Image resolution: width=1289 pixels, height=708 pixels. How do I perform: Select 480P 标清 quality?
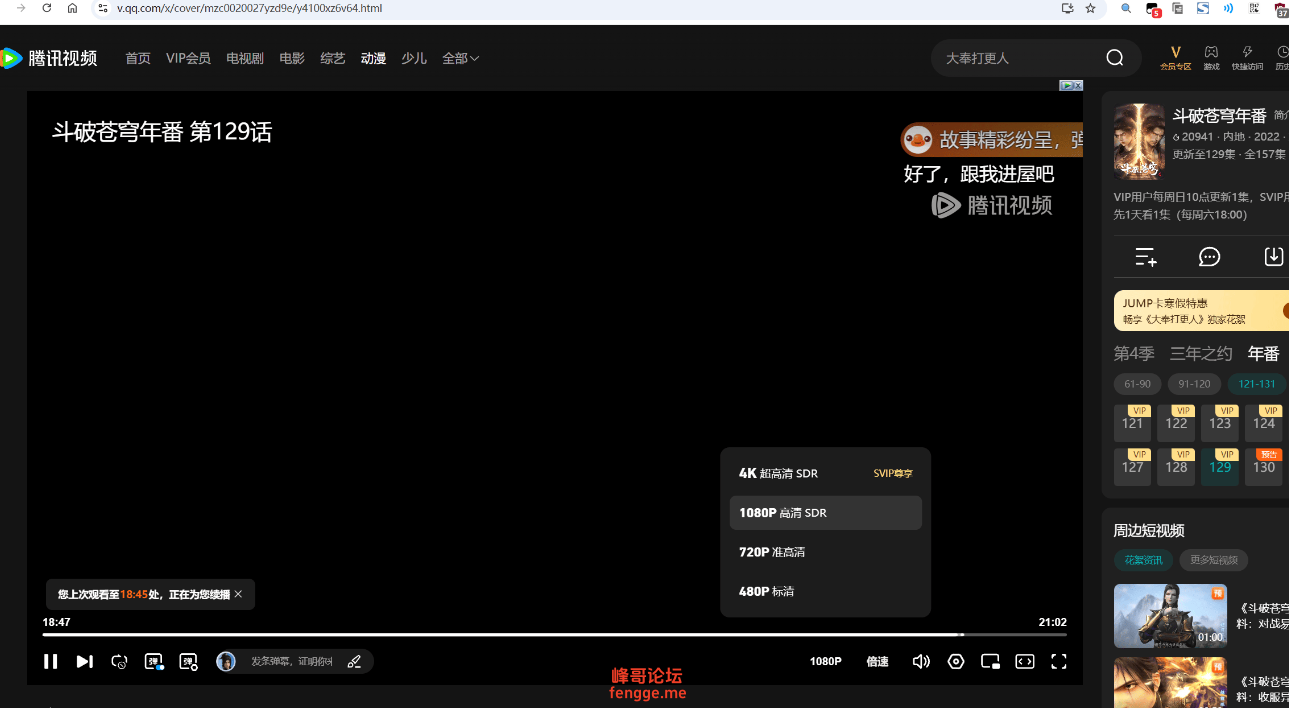click(826, 591)
